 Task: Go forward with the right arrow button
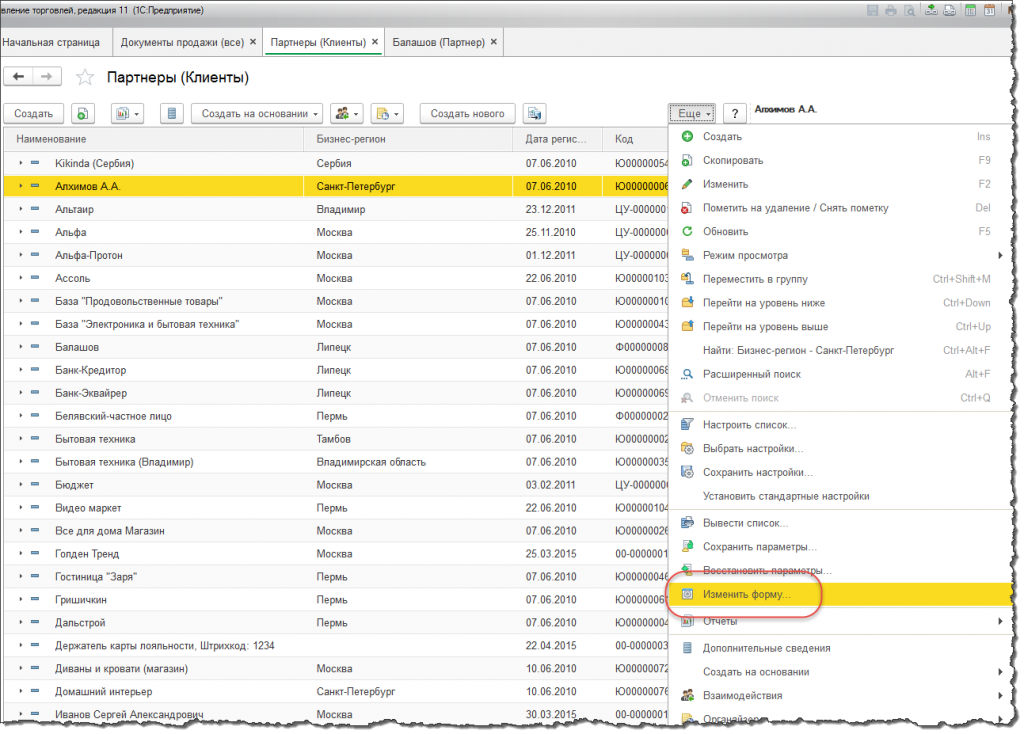47,77
